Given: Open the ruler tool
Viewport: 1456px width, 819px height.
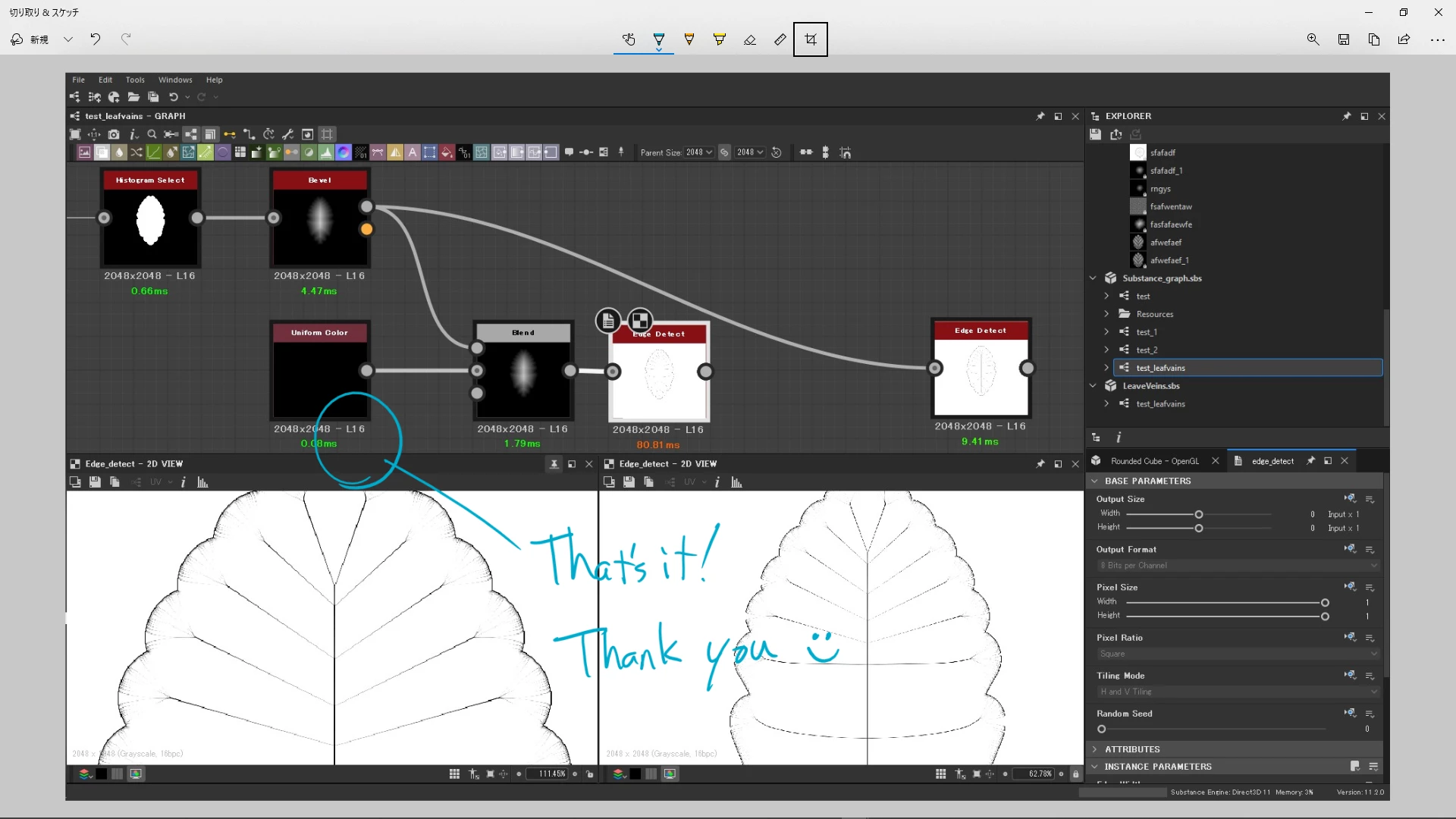Looking at the screenshot, I should [x=780, y=39].
